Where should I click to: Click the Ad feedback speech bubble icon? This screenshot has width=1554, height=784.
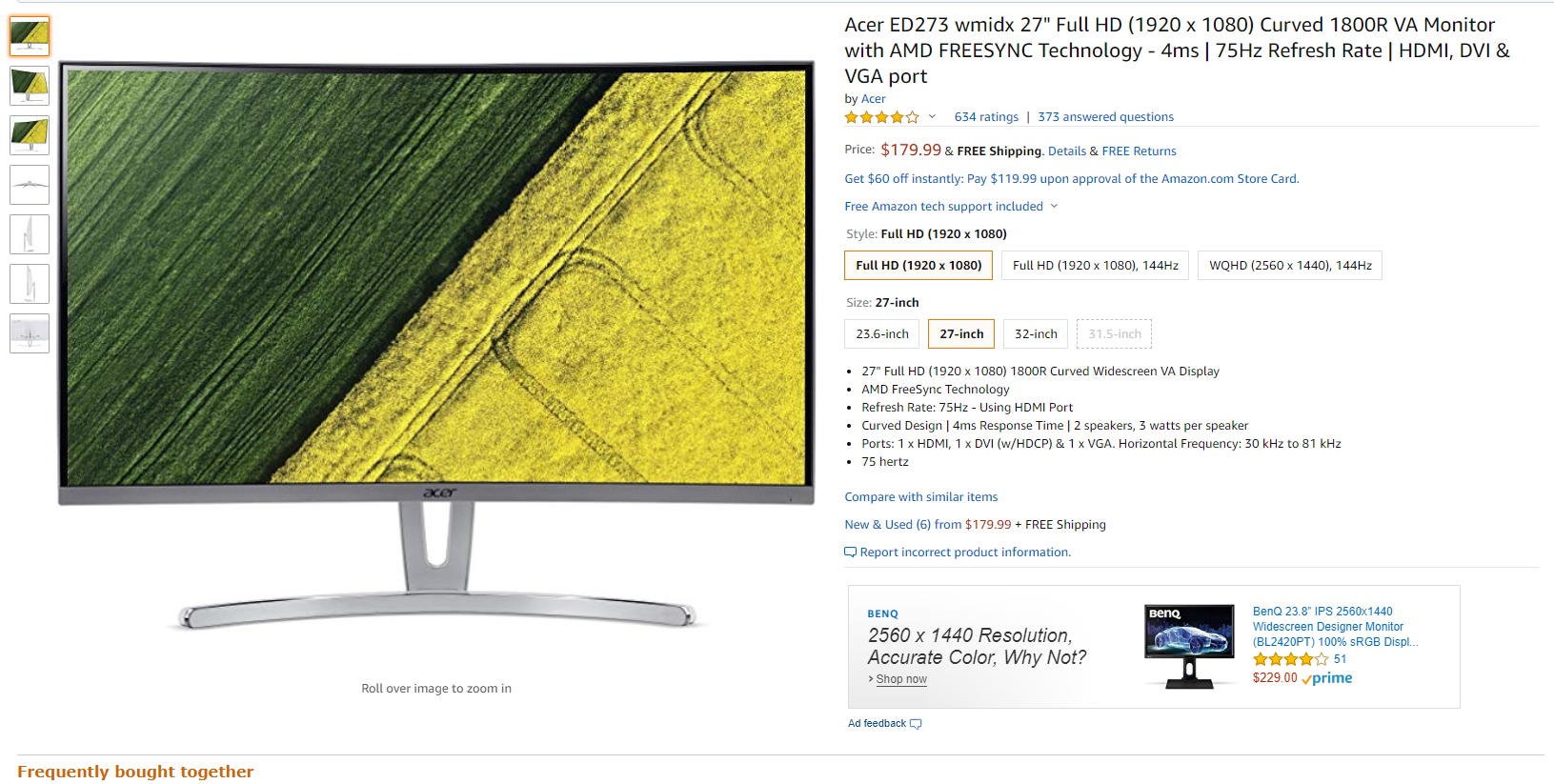click(916, 724)
